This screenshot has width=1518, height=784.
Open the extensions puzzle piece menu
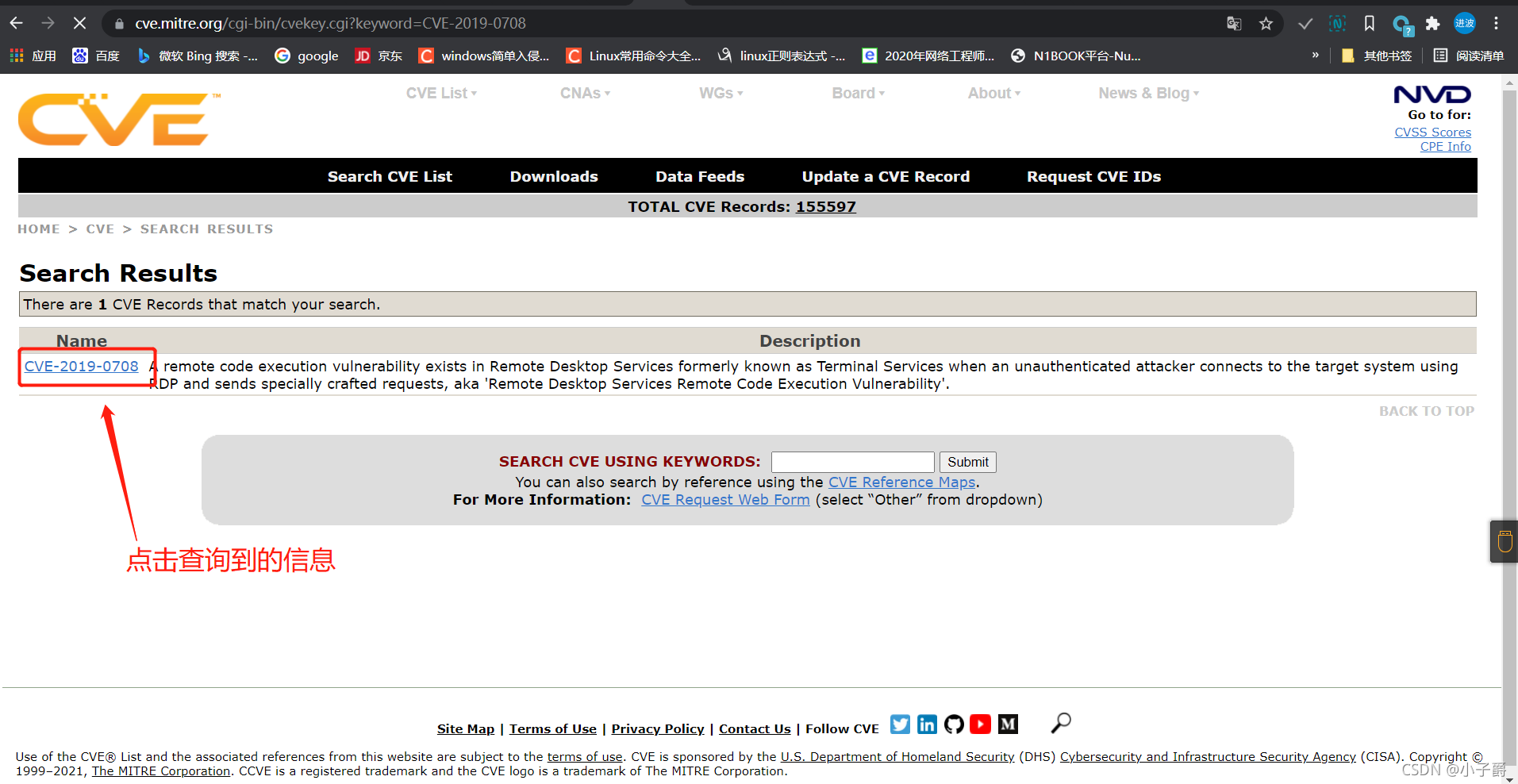(x=1432, y=23)
